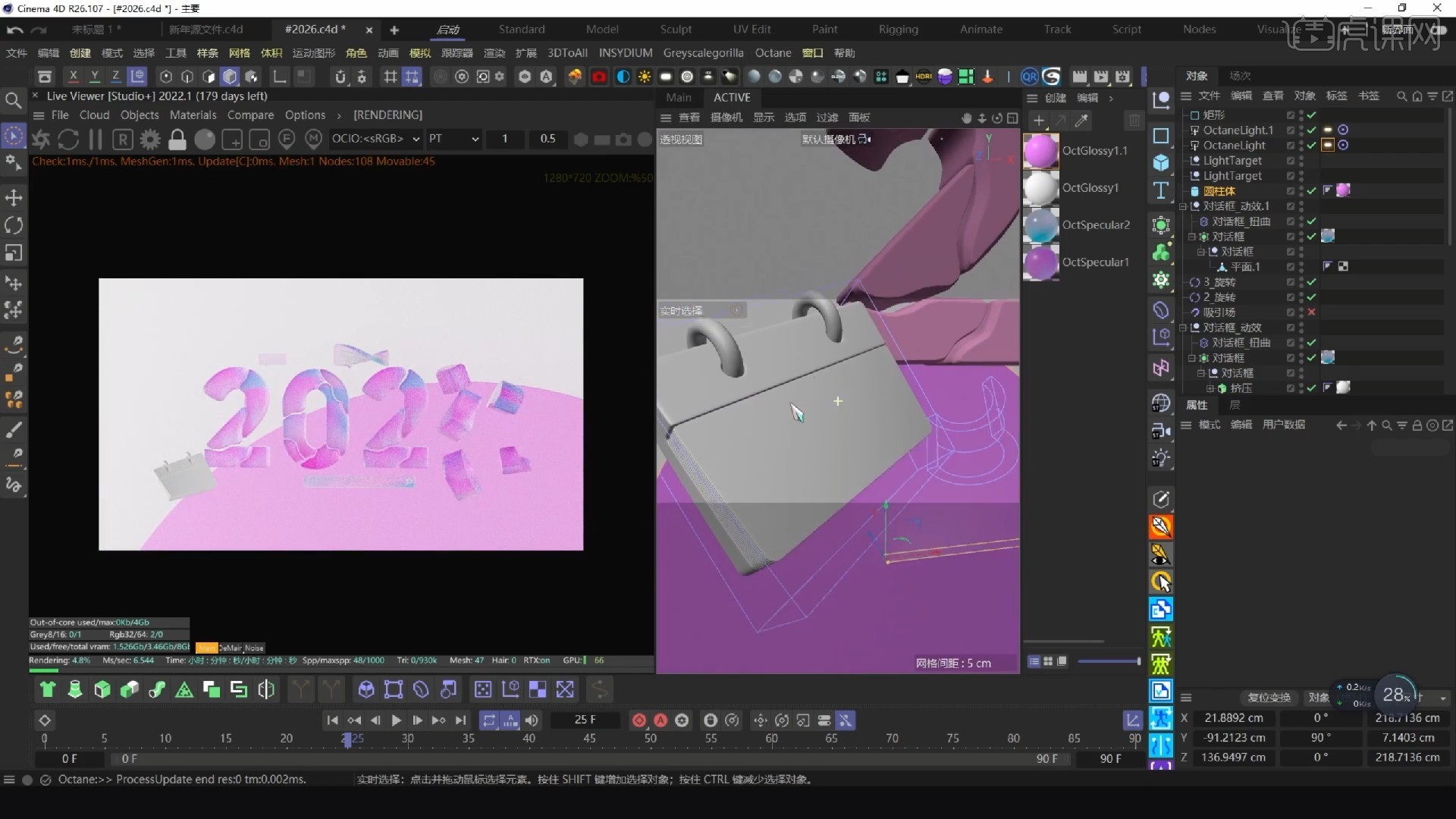Open the 复位变换 dropdown
Image resolution: width=1456 pixels, height=819 pixels.
[1269, 698]
